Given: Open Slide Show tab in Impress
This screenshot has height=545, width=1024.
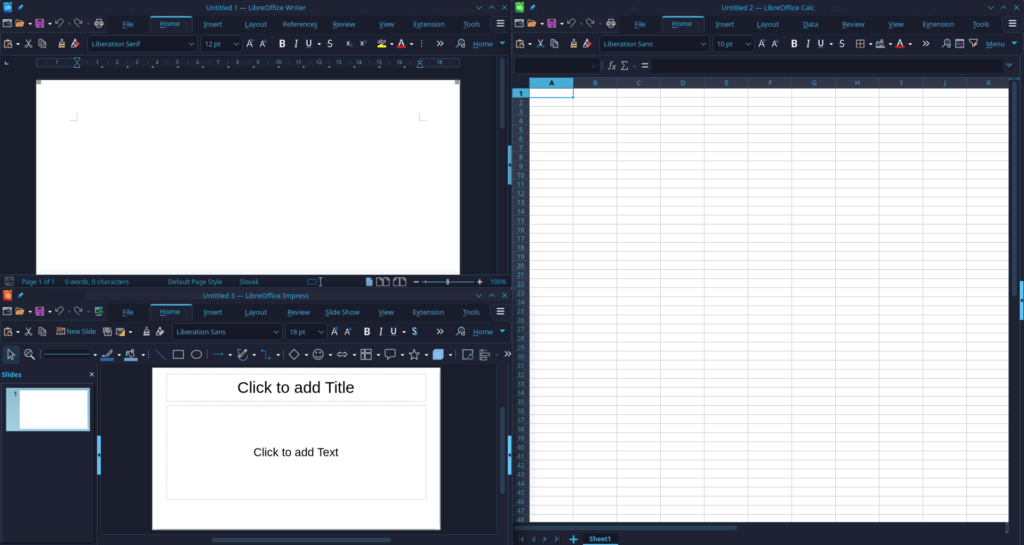Looking at the screenshot, I should [x=342, y=312].
